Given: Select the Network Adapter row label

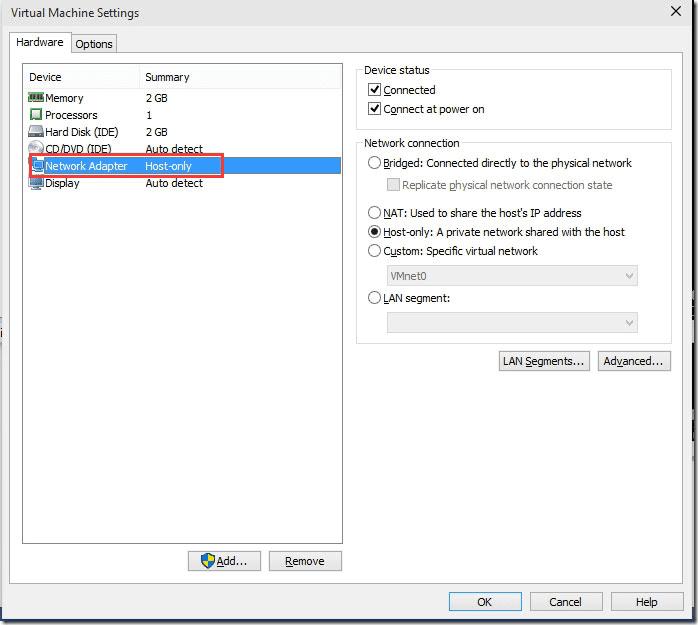Looking at the screenshot, I should [86, 166].
